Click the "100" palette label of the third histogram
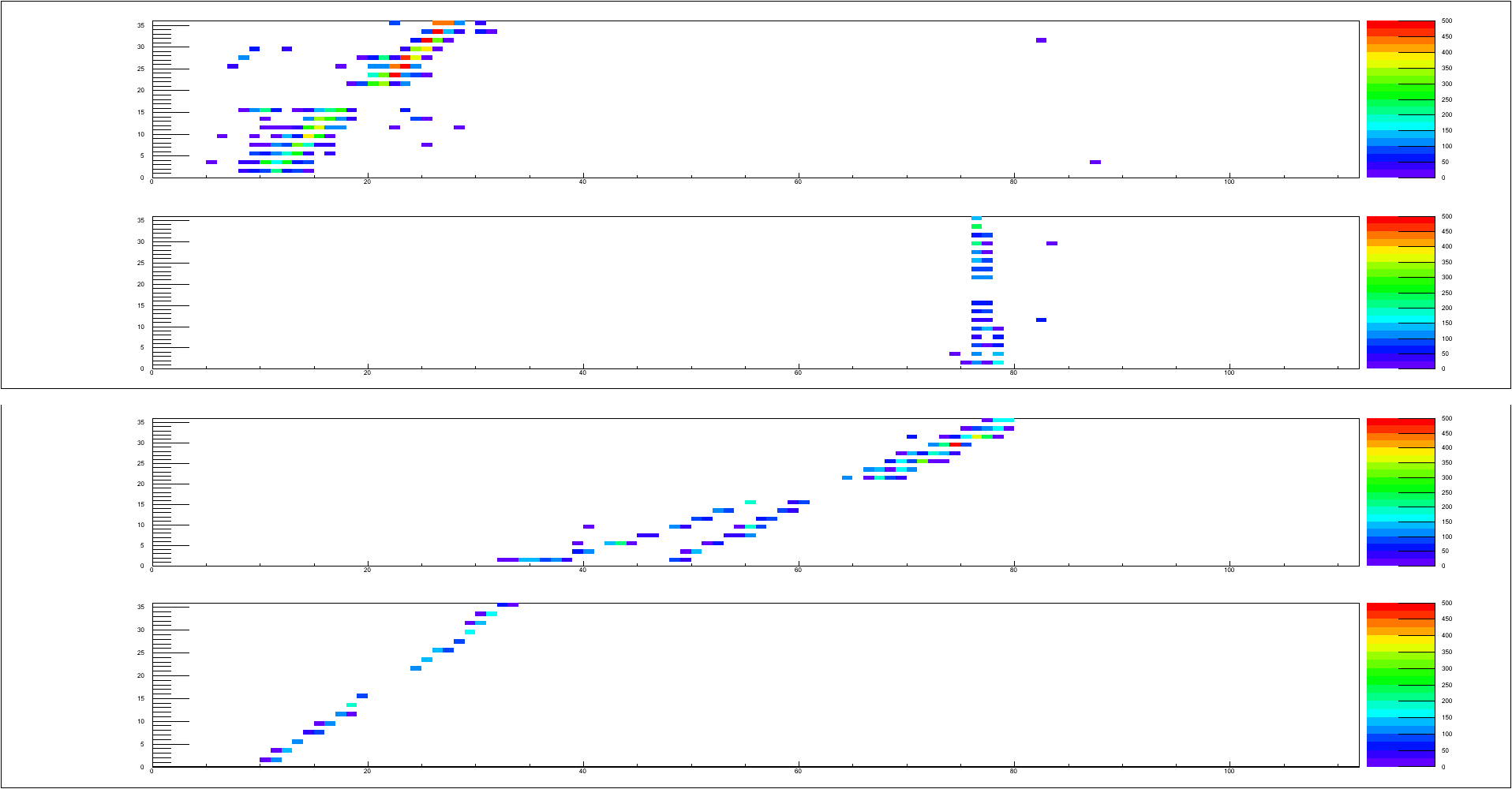Viewport: 1512px width, 789px height. point(1447,537)
